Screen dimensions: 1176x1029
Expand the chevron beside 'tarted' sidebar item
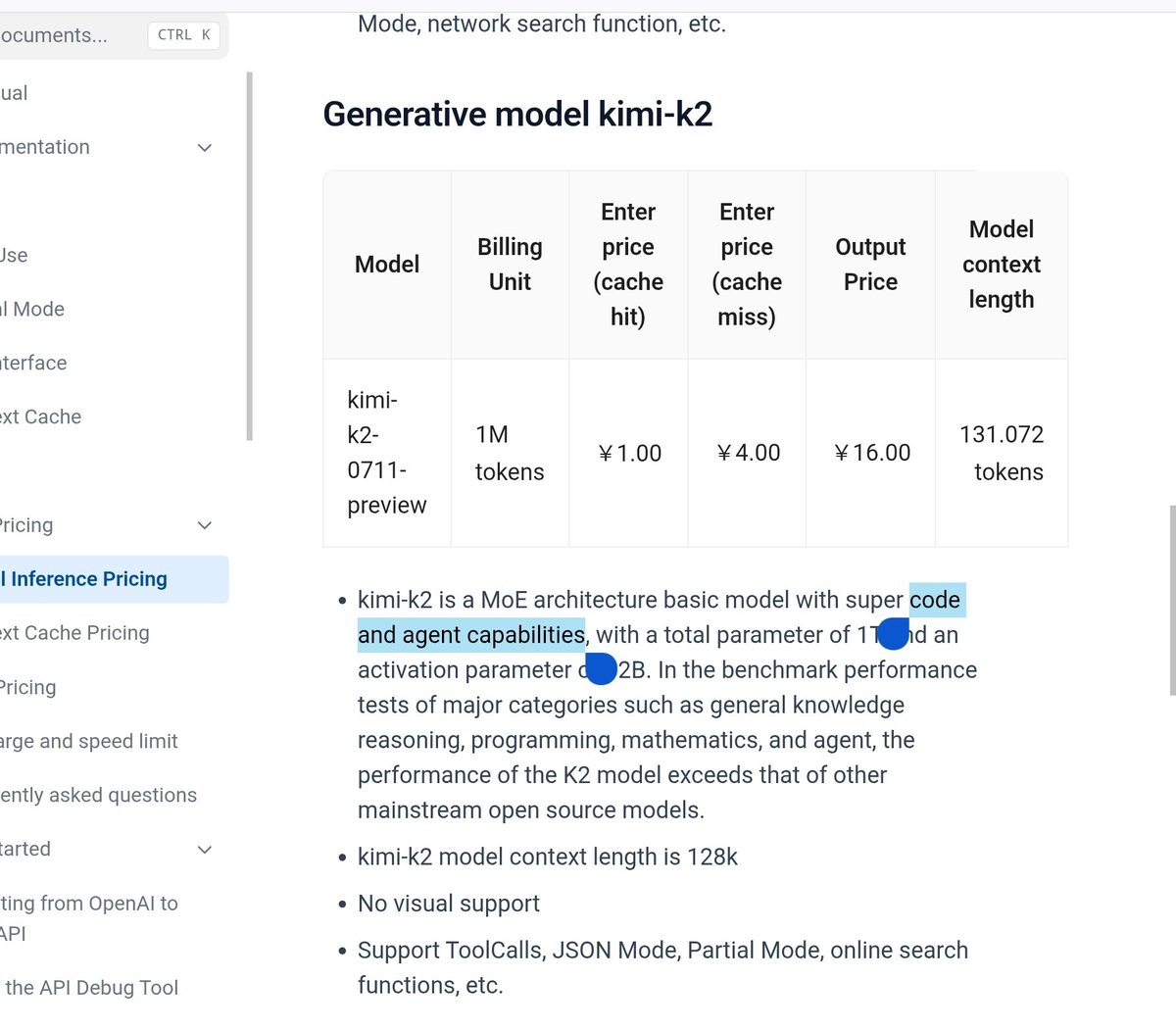[205, 850]
